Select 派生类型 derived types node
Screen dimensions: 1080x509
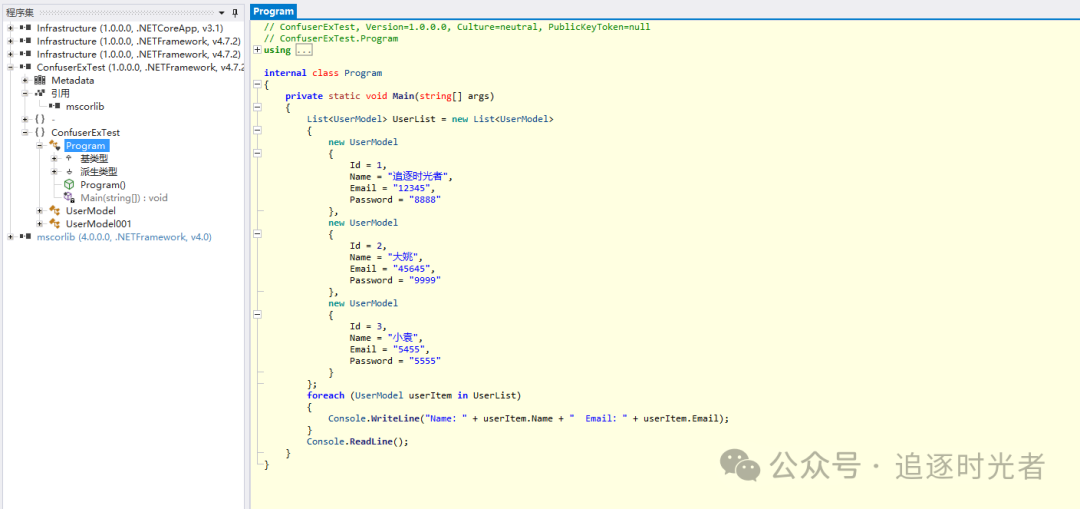[98, 172]
